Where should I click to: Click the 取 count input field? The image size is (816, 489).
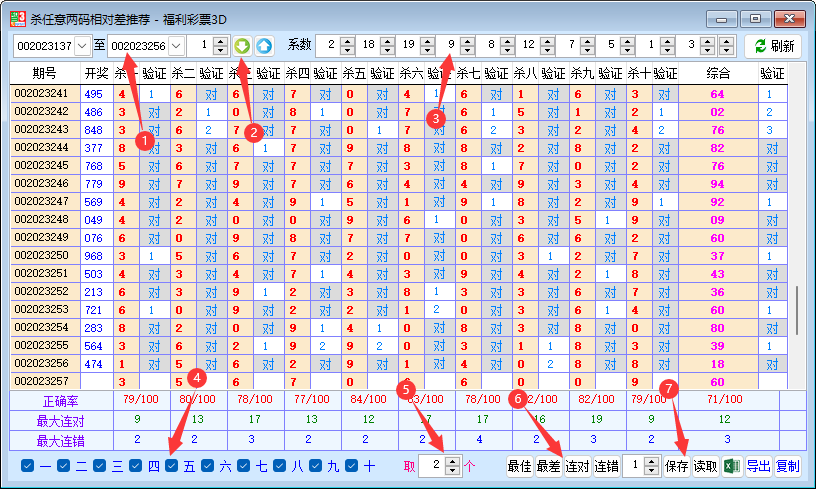tap(431, 466)
